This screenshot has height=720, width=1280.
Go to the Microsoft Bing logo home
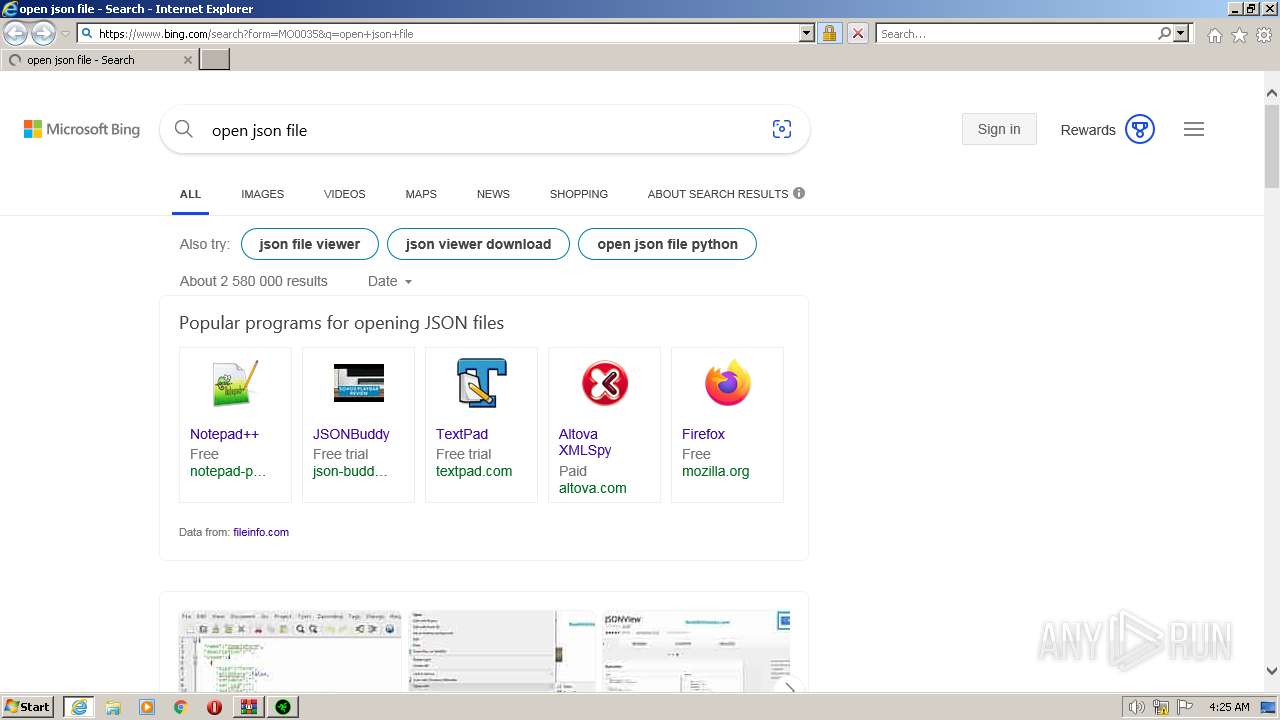(x=82, y=129)
